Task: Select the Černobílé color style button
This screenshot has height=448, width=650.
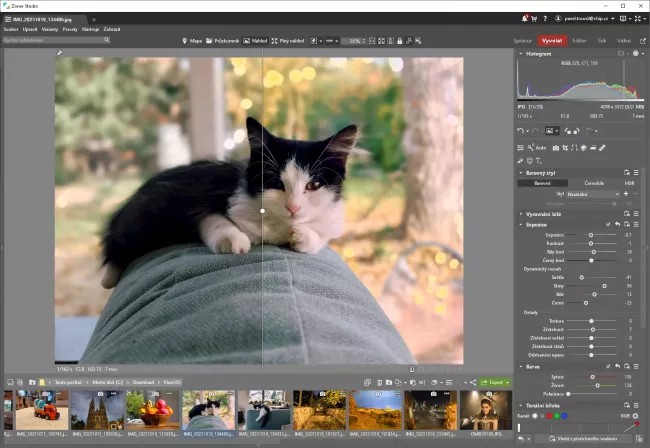Action: (593, 183)
